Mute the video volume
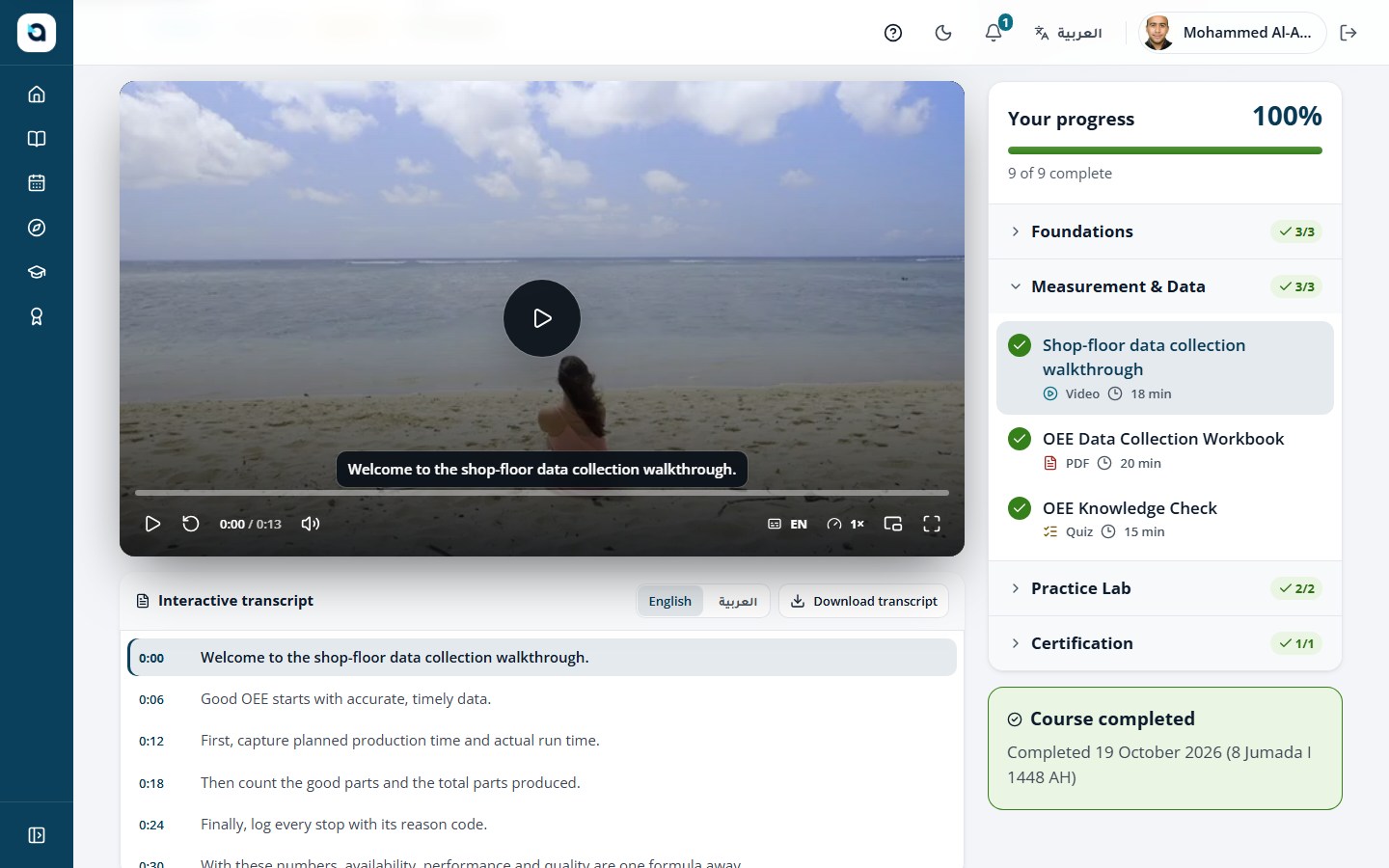 311,524
